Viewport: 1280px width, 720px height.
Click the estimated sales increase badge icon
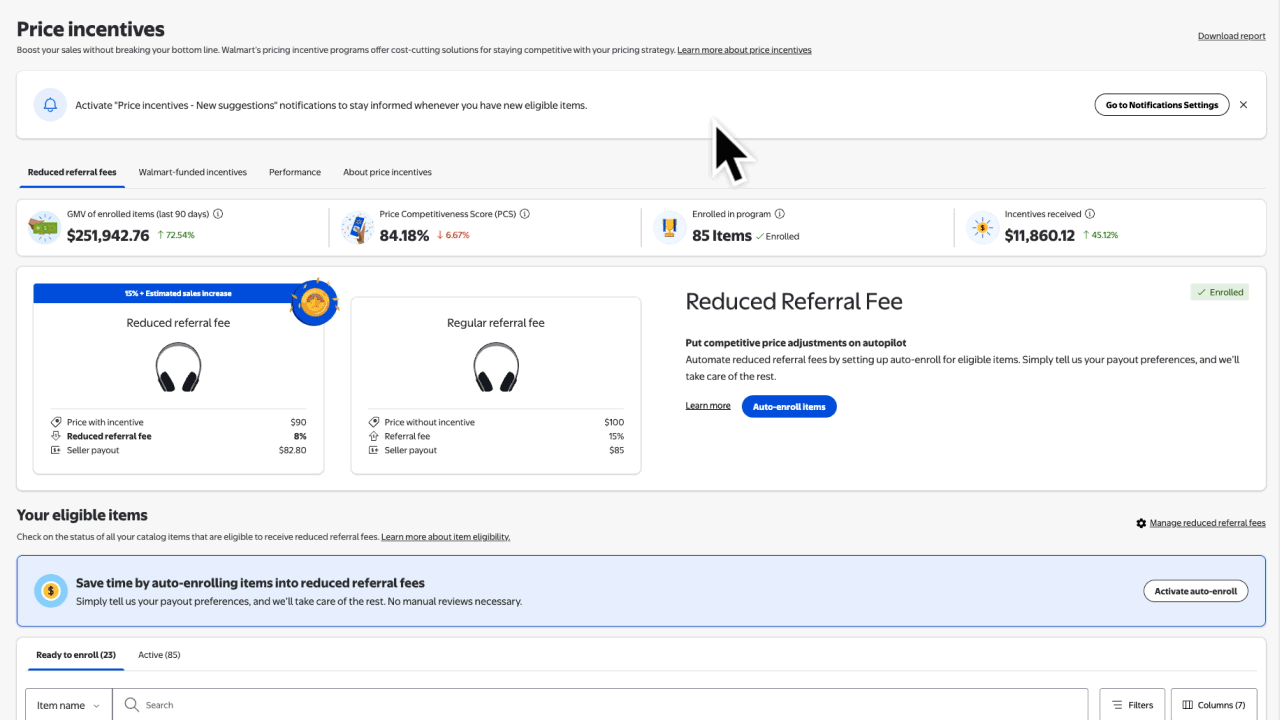point(314,301)
